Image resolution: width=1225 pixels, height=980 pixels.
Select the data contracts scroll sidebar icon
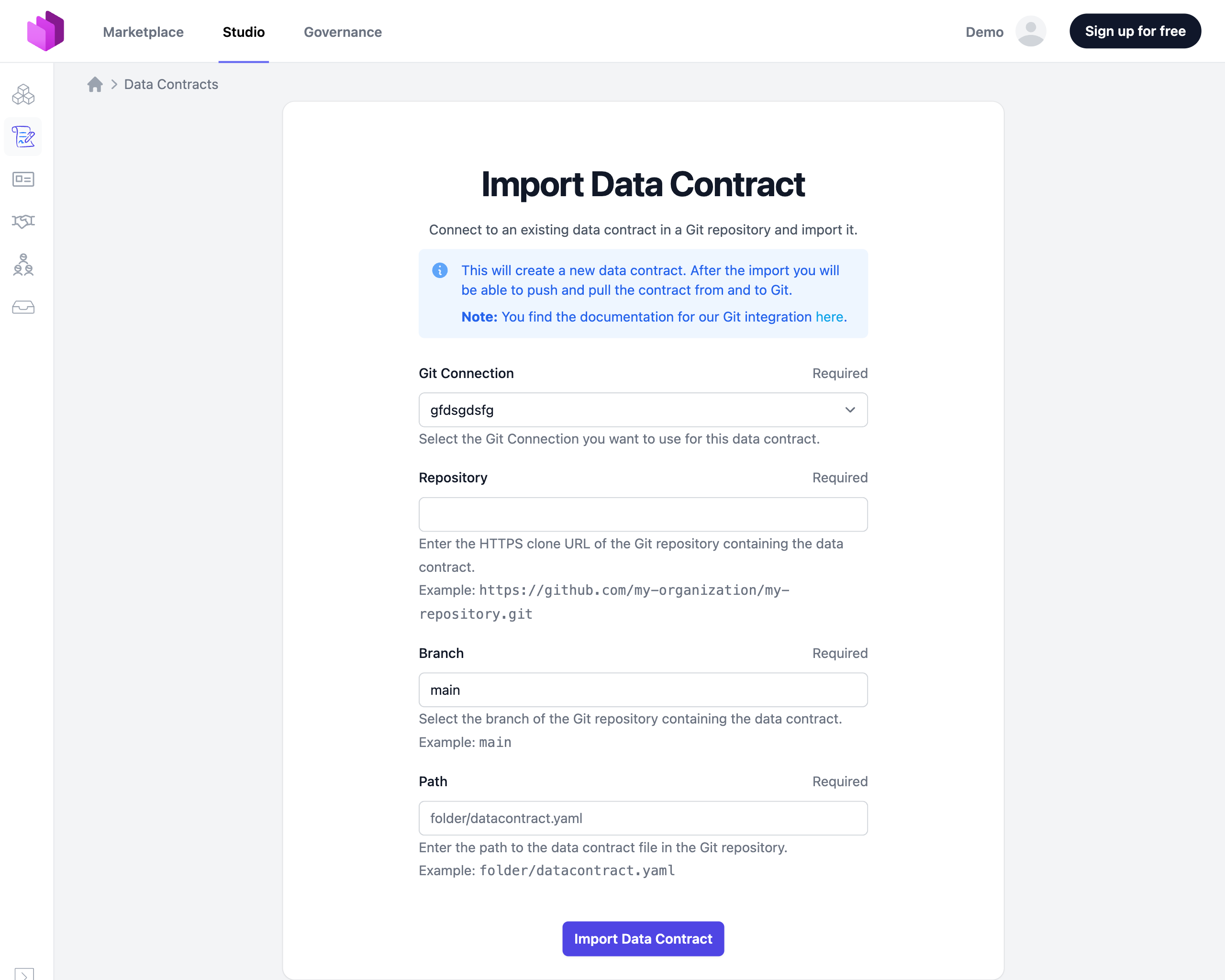(23, 137)
